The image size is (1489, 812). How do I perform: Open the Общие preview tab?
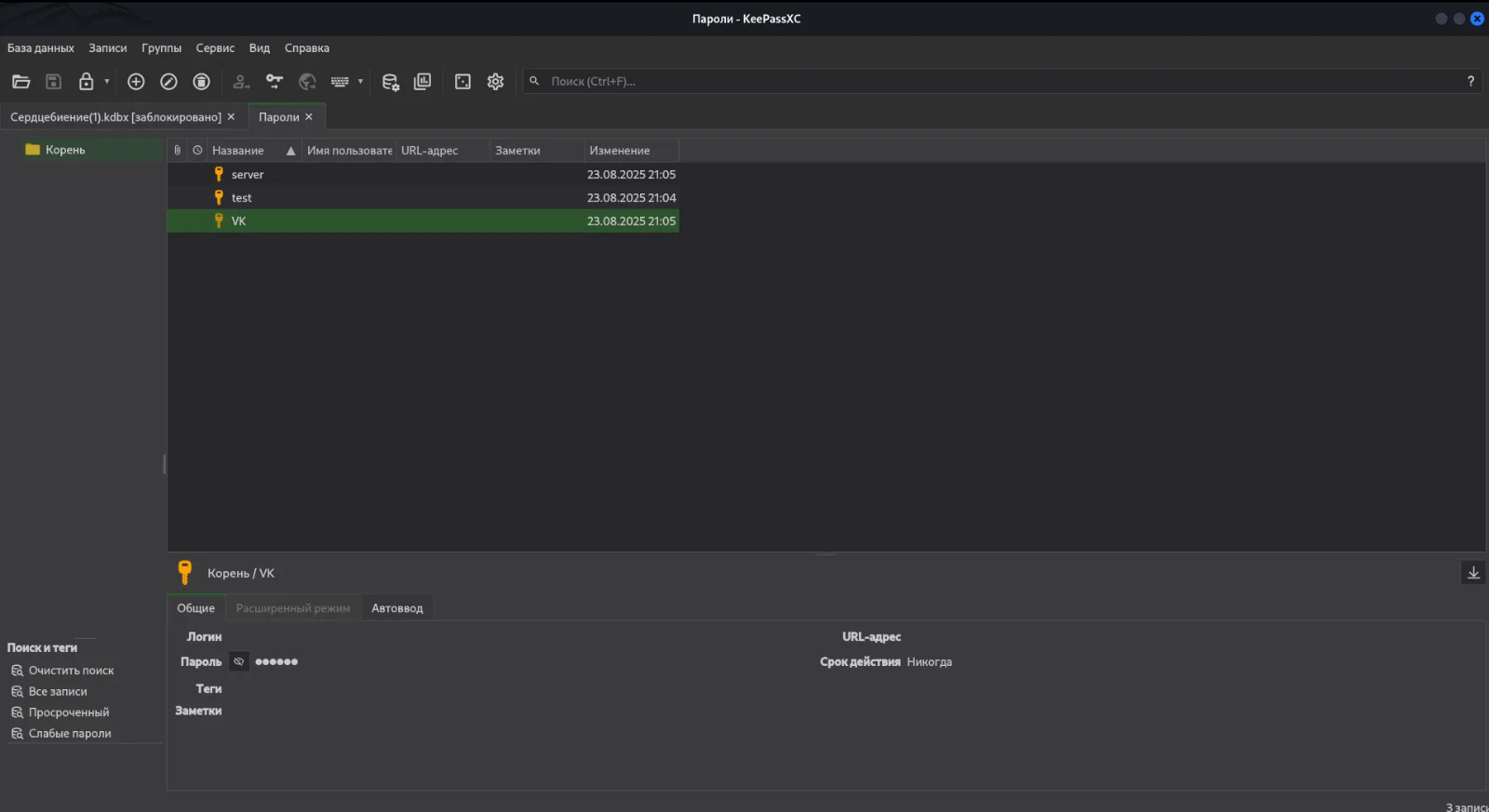196,608
